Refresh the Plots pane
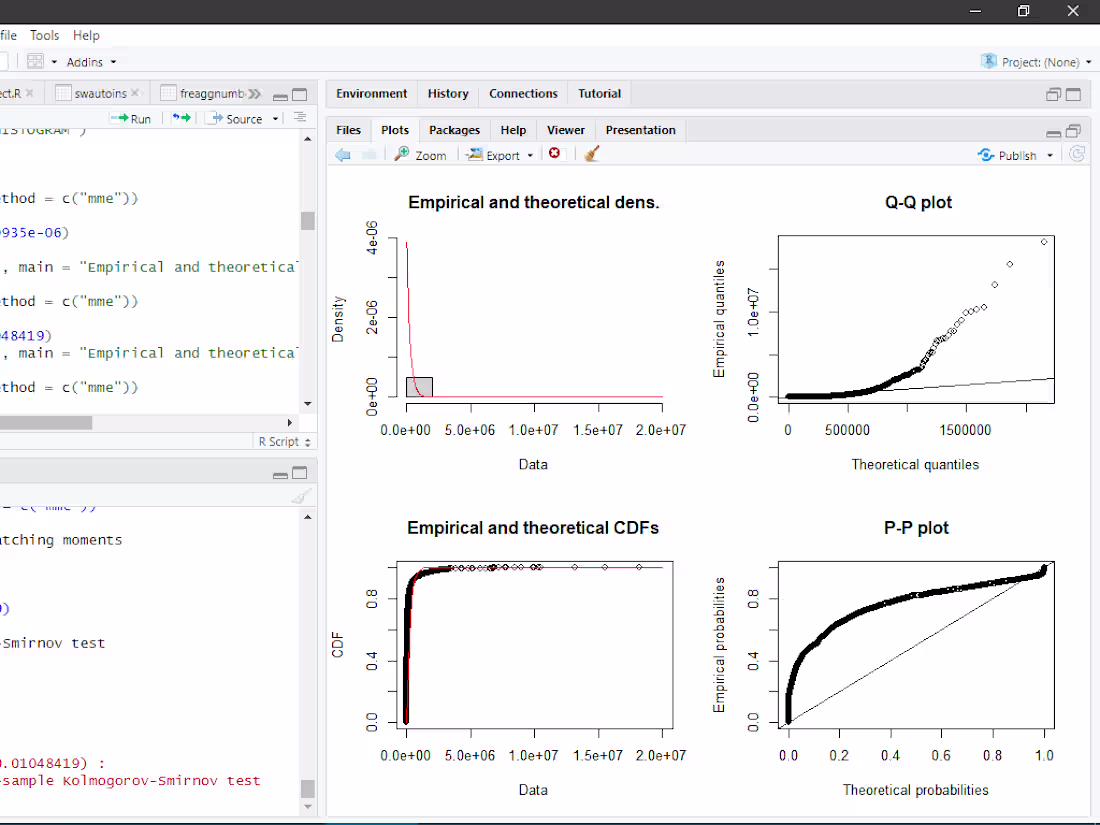Image resolution: width=1100 pixels, height=825 pixels. 1076,154
